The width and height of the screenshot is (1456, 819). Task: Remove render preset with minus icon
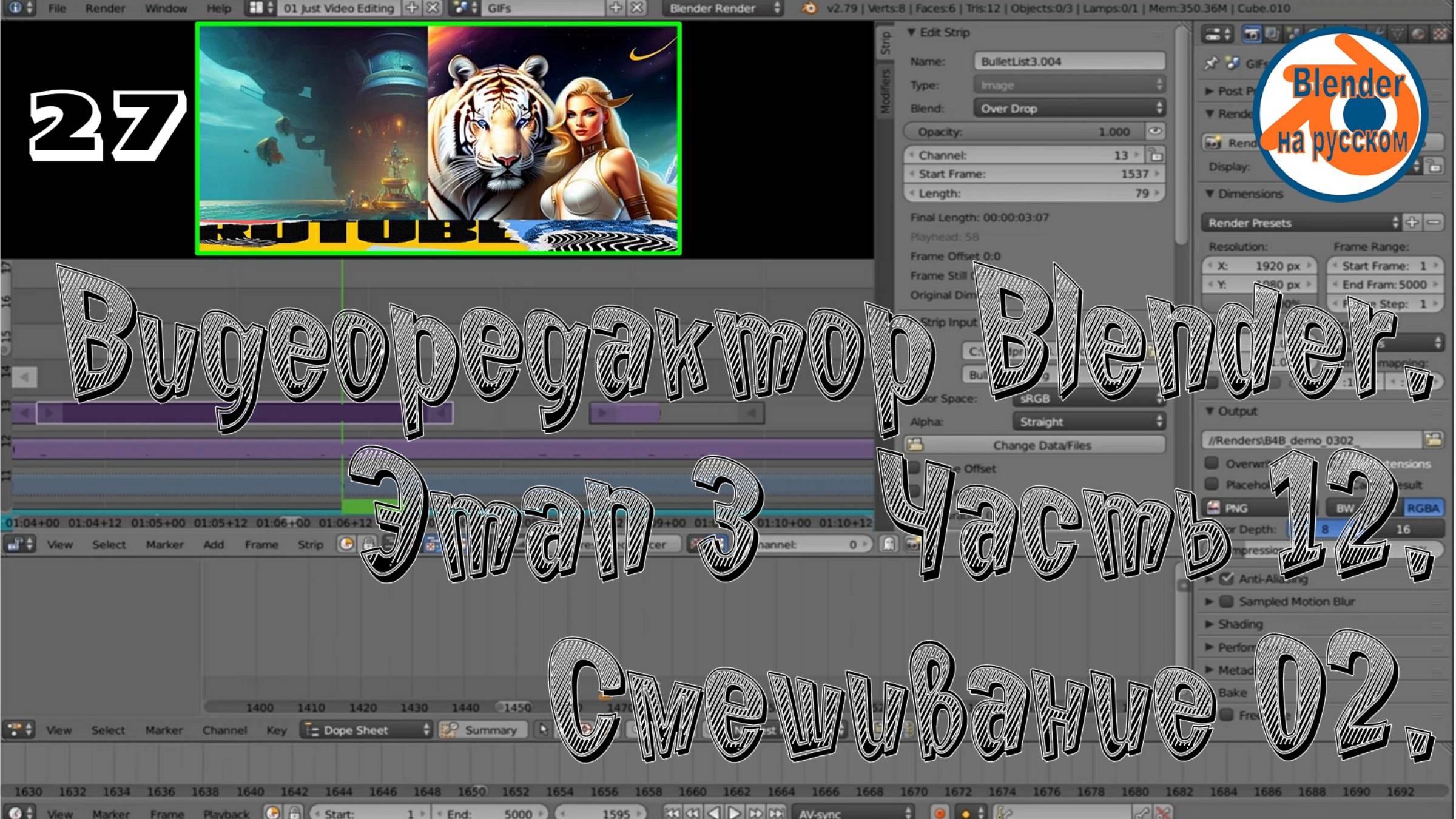[x=1434, y=223]
